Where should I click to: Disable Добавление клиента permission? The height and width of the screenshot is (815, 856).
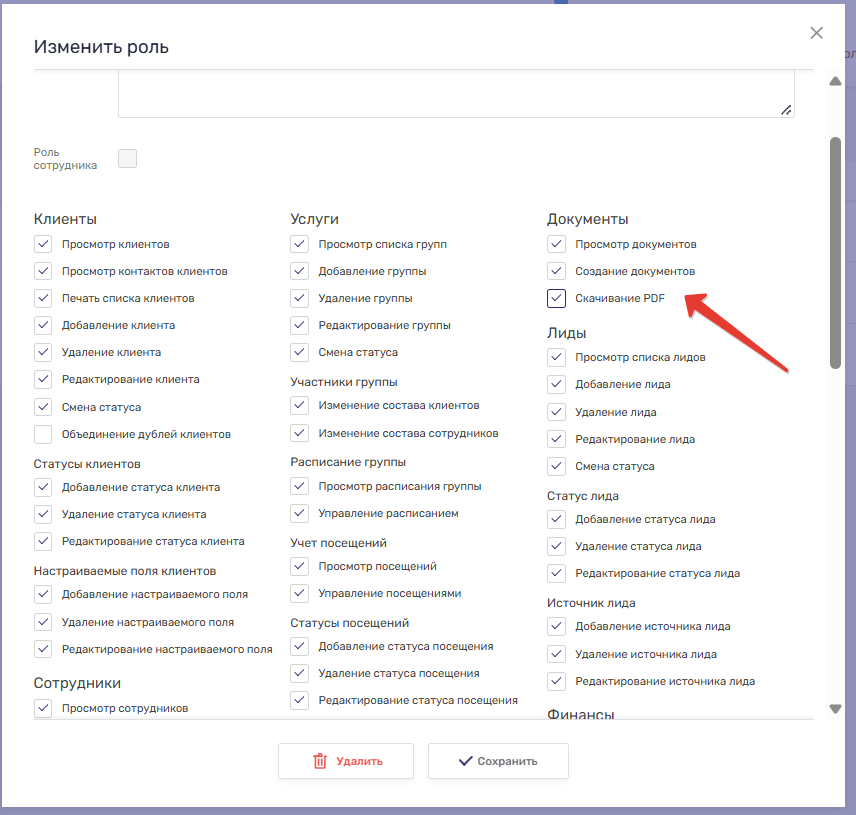pos(43,325)
